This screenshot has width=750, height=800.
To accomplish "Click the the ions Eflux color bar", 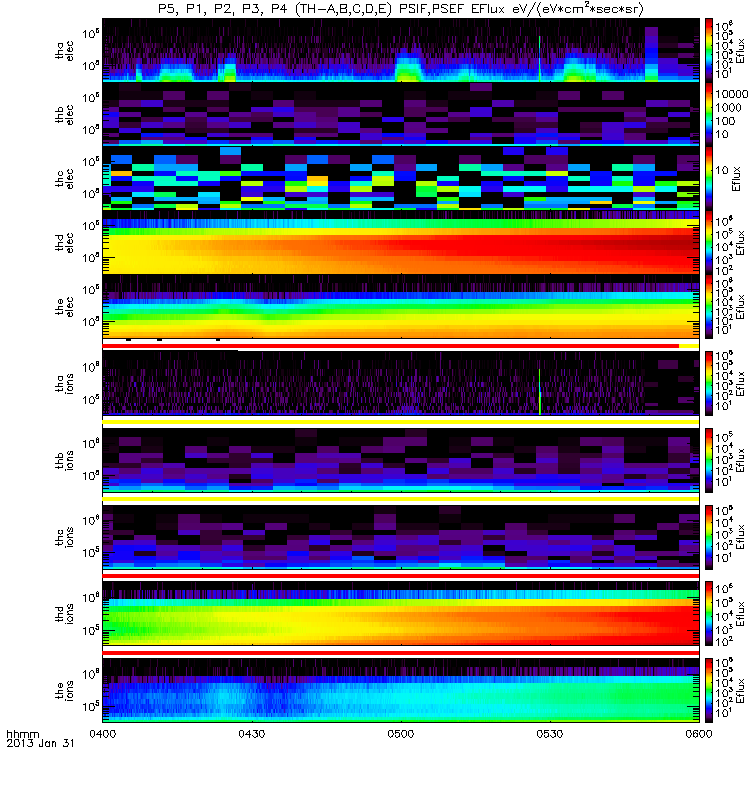I will 709,690.
